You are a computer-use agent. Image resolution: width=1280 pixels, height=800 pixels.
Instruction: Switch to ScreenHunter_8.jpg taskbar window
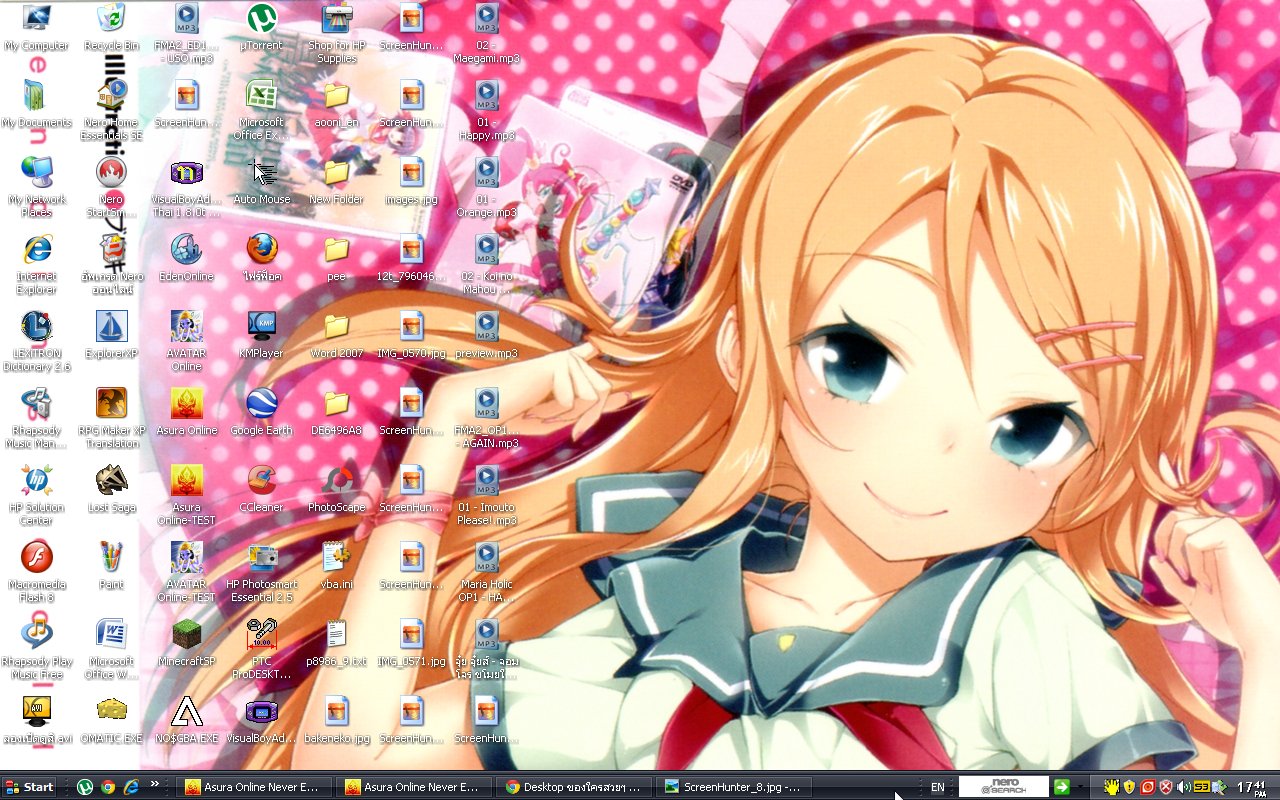pyautogui.click(x=733, y=787)
